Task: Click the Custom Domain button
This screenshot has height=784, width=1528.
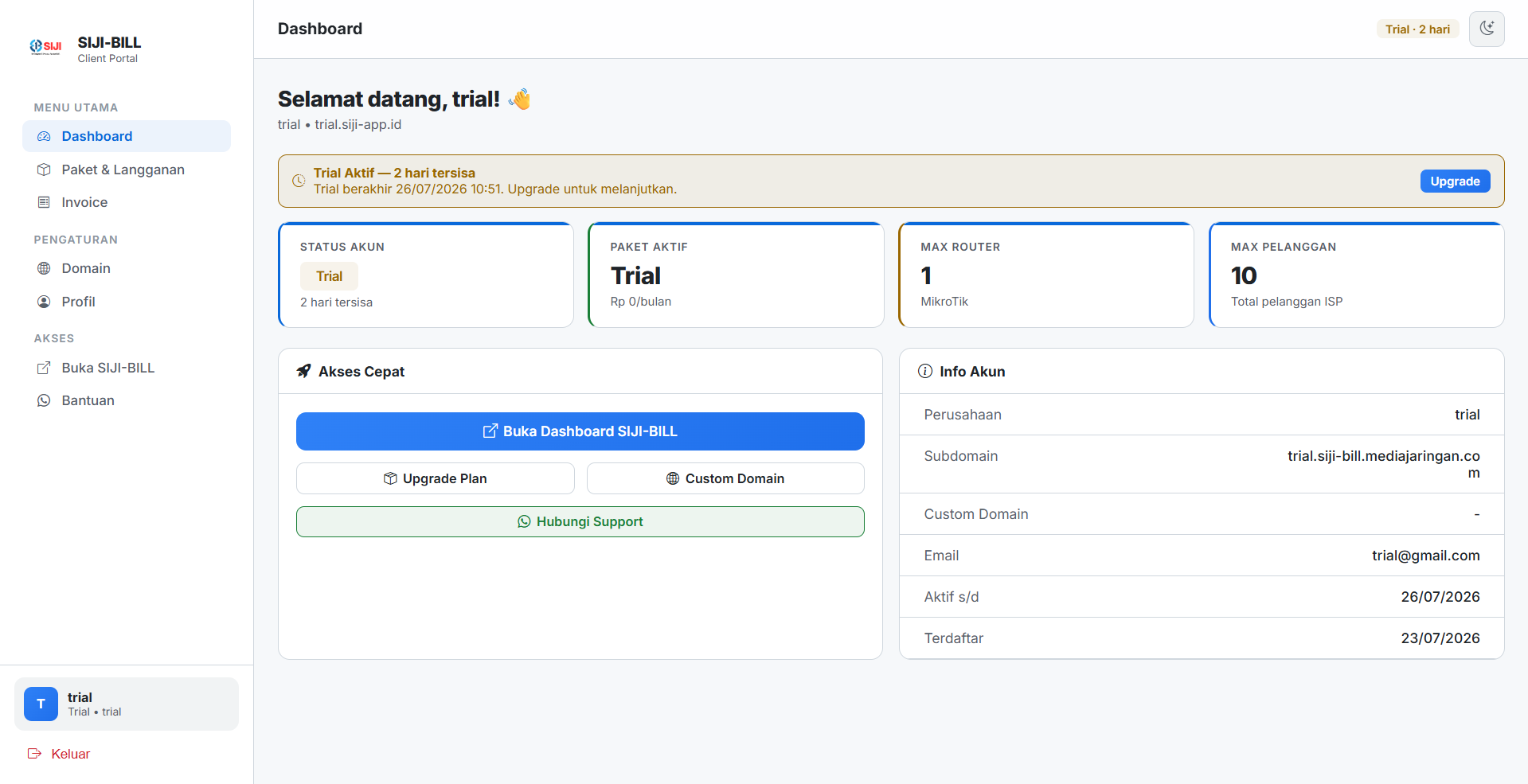Action: click(725, 478)
